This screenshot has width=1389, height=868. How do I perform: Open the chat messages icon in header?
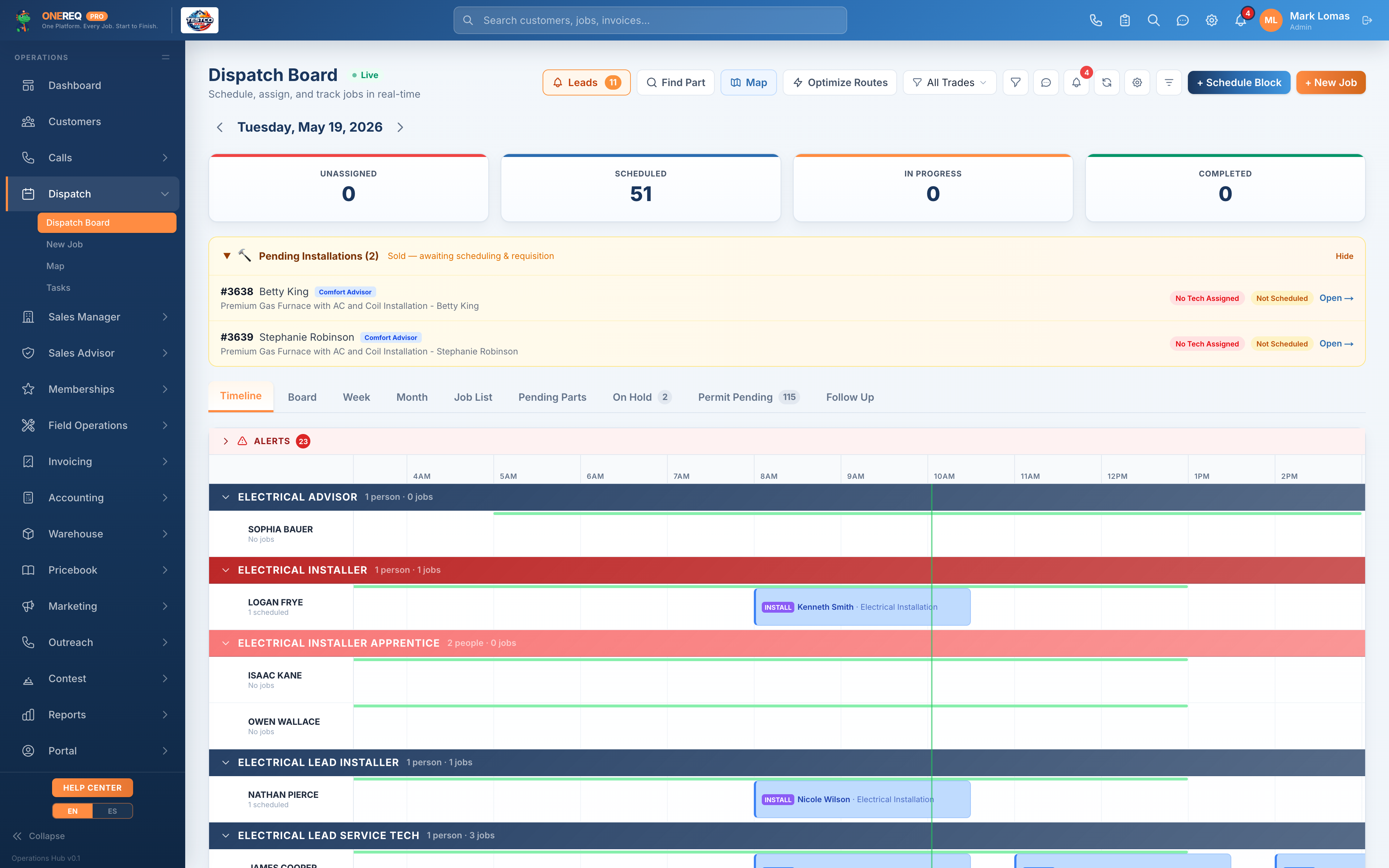click(1182, 20)
